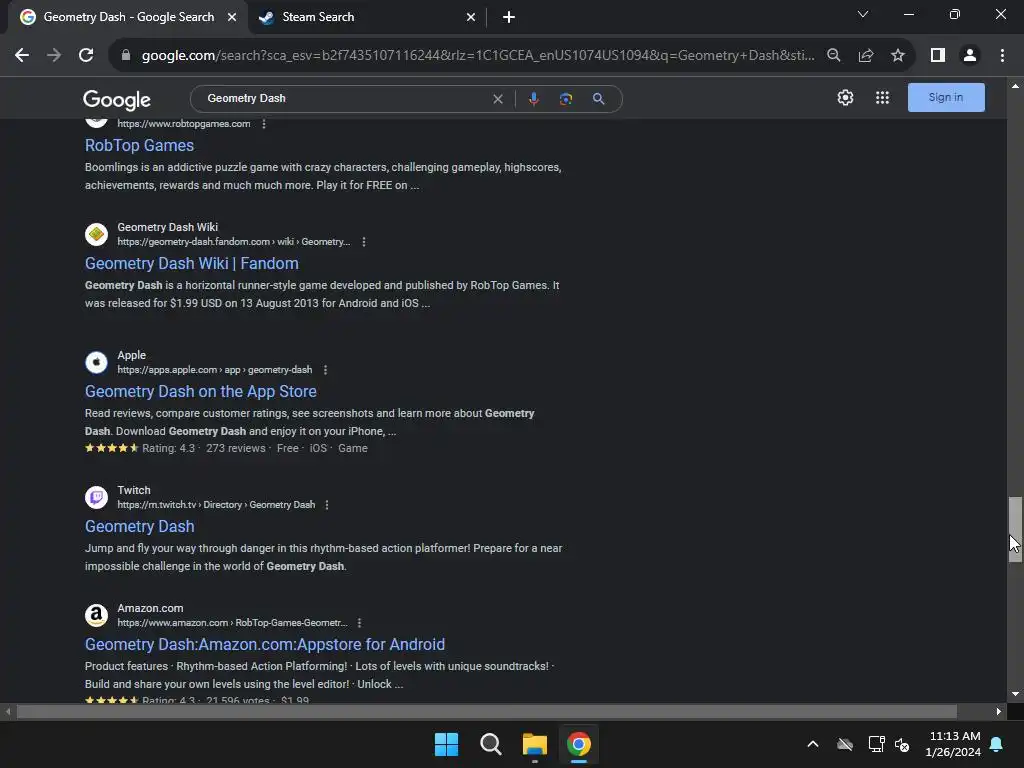
Task: Search by image with Google Lens
Action: [566, 99]
